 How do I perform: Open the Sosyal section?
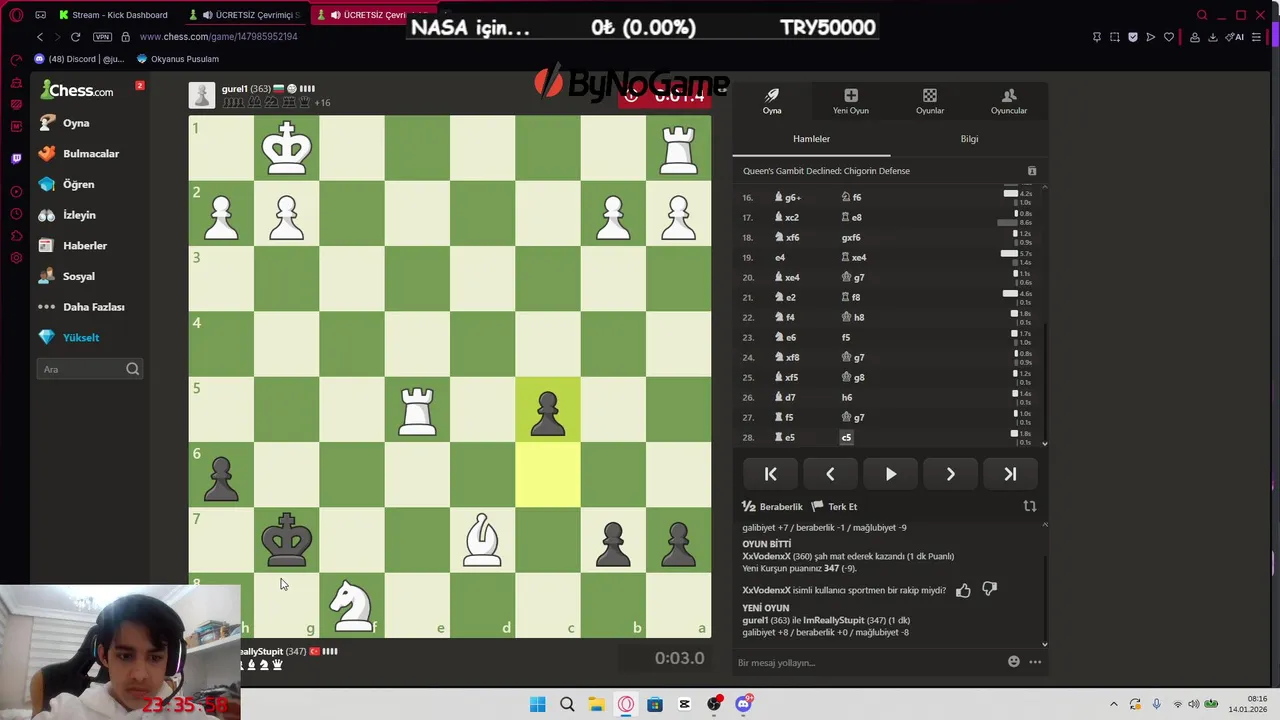(67, 276)
